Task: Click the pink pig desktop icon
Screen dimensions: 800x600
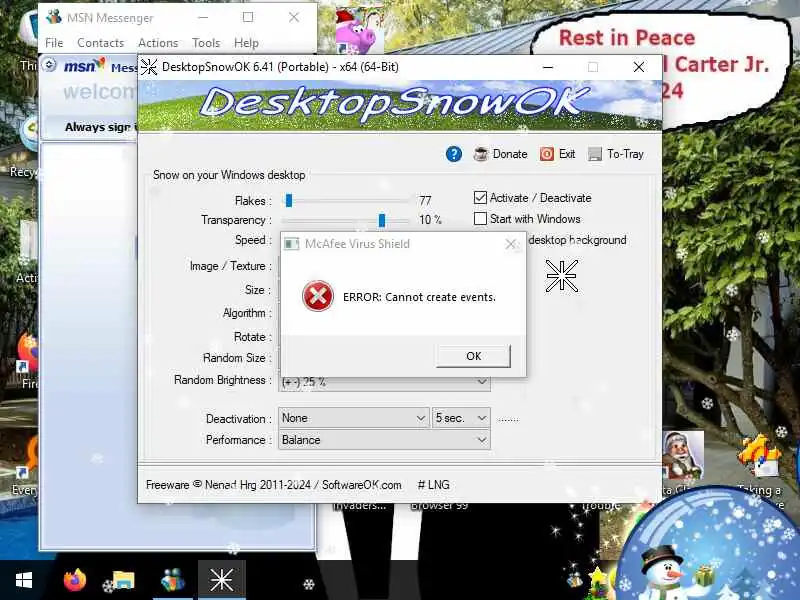Action: click(x=359, y=33)
